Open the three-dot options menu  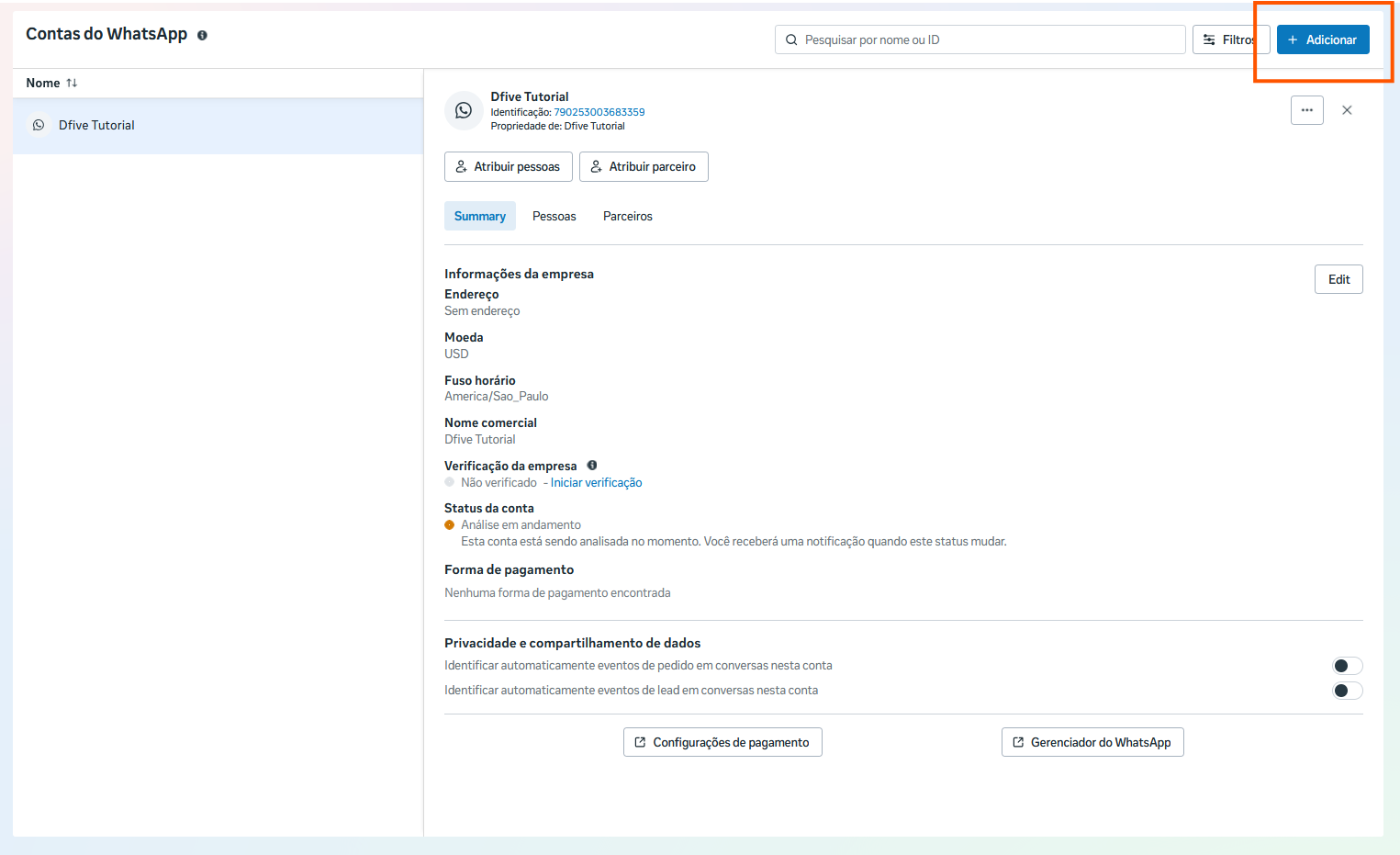pos(1306,109)
